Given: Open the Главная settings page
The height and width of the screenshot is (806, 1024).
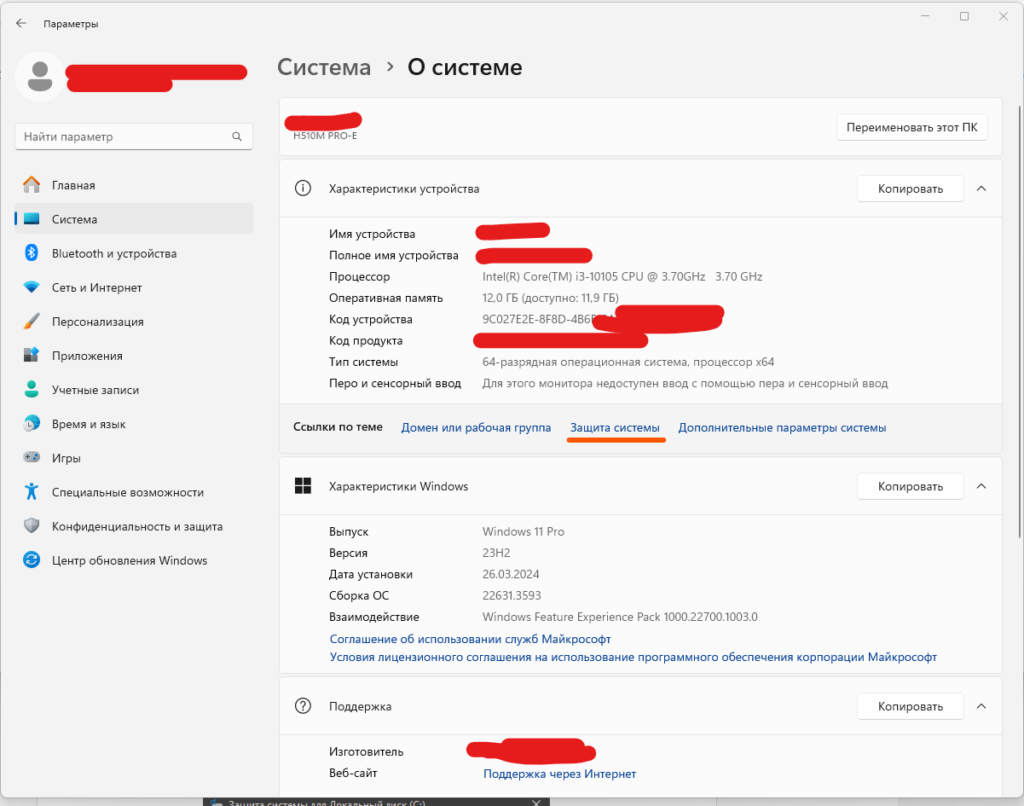Looking at the screenshot, I should coord(134,185).
